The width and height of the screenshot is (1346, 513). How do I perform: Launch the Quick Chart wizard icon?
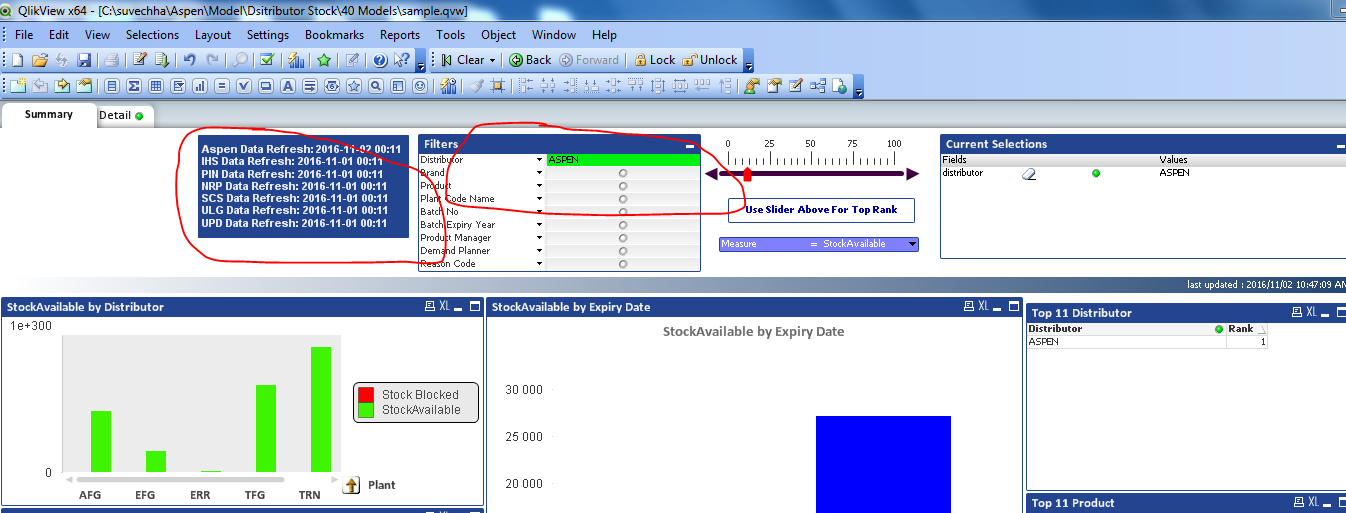pyautogui.click(x=296, y=60)
